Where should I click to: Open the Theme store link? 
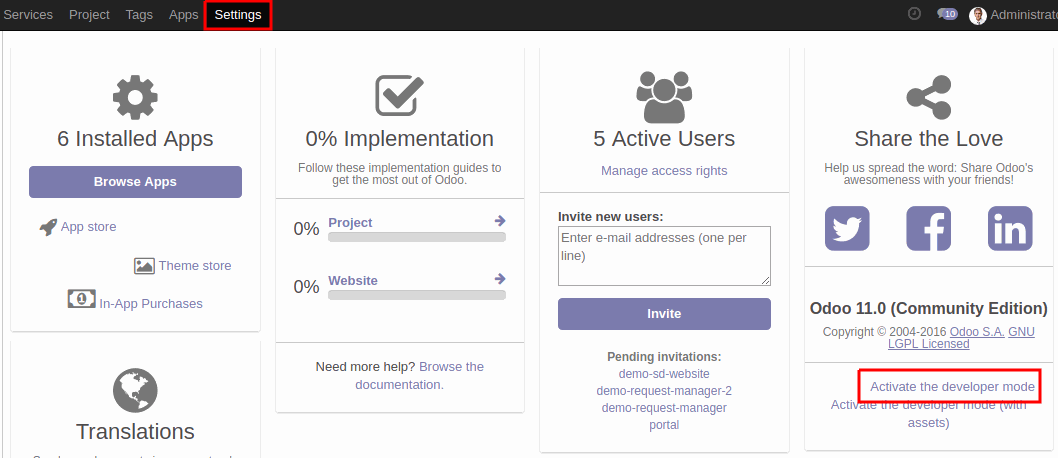[195, 266]
